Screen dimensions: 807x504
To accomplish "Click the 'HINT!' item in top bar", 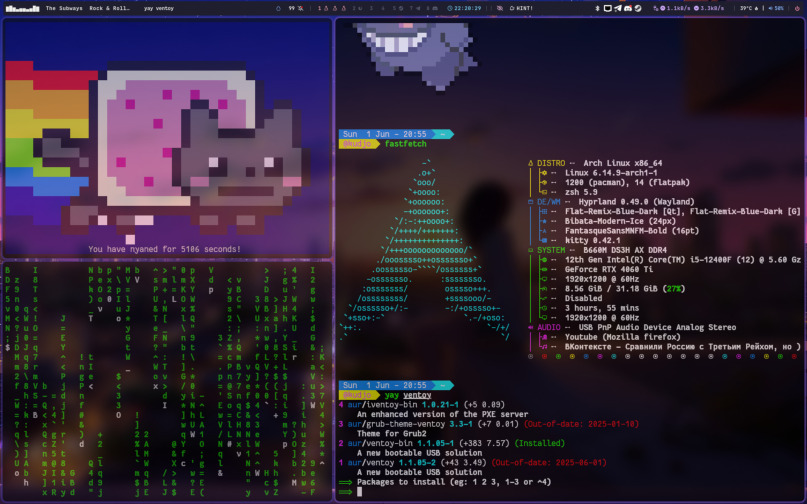I will click(x=521, y=8).
